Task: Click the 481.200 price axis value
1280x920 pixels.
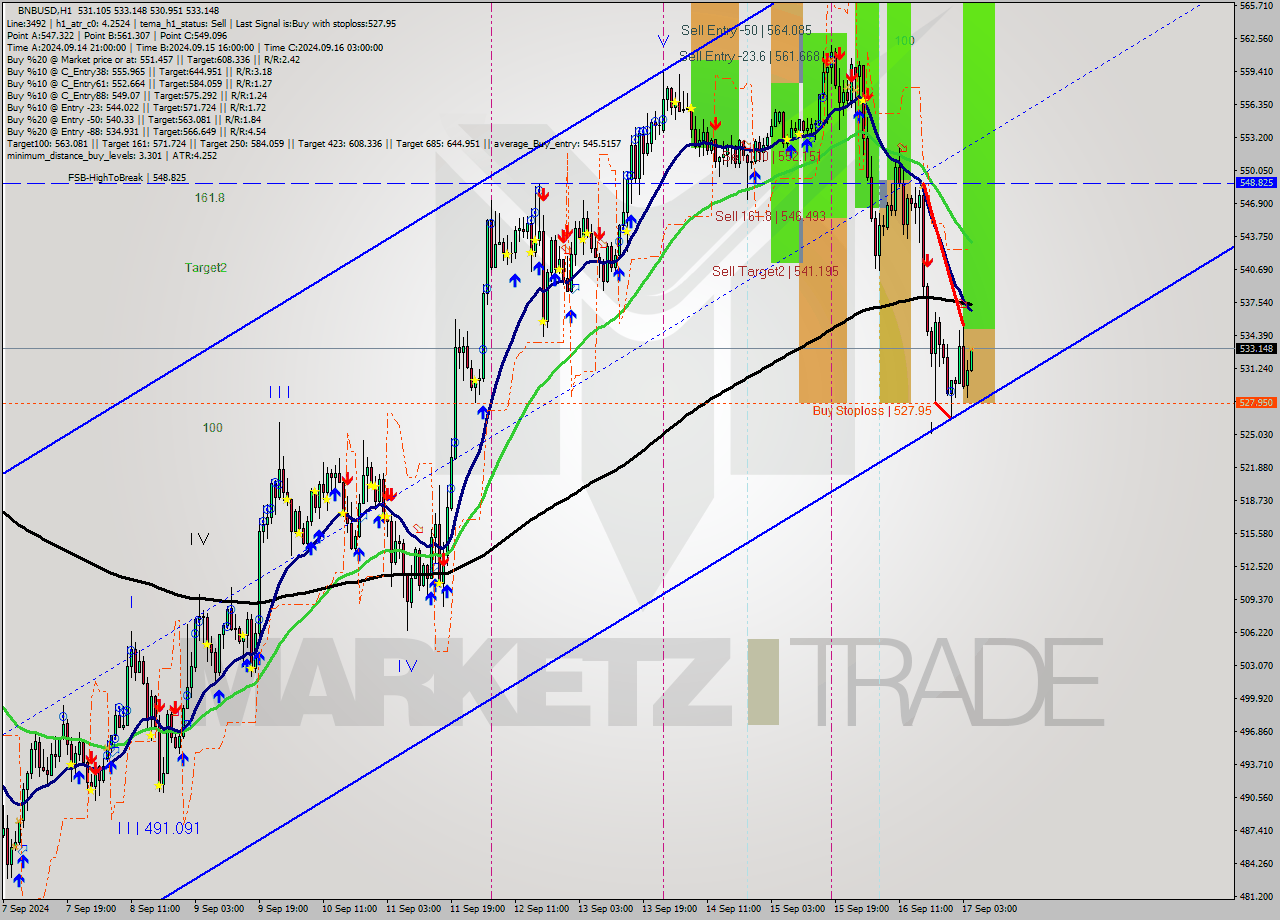Action: (1256, 896)
